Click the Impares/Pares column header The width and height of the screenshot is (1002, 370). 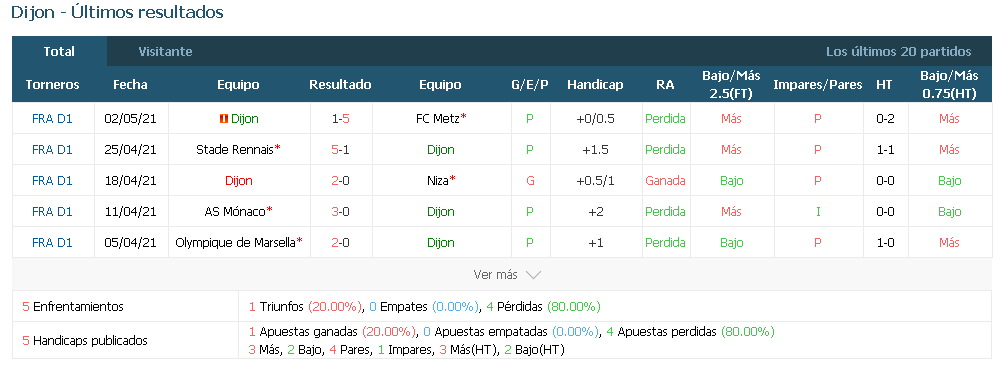(817, 84)
